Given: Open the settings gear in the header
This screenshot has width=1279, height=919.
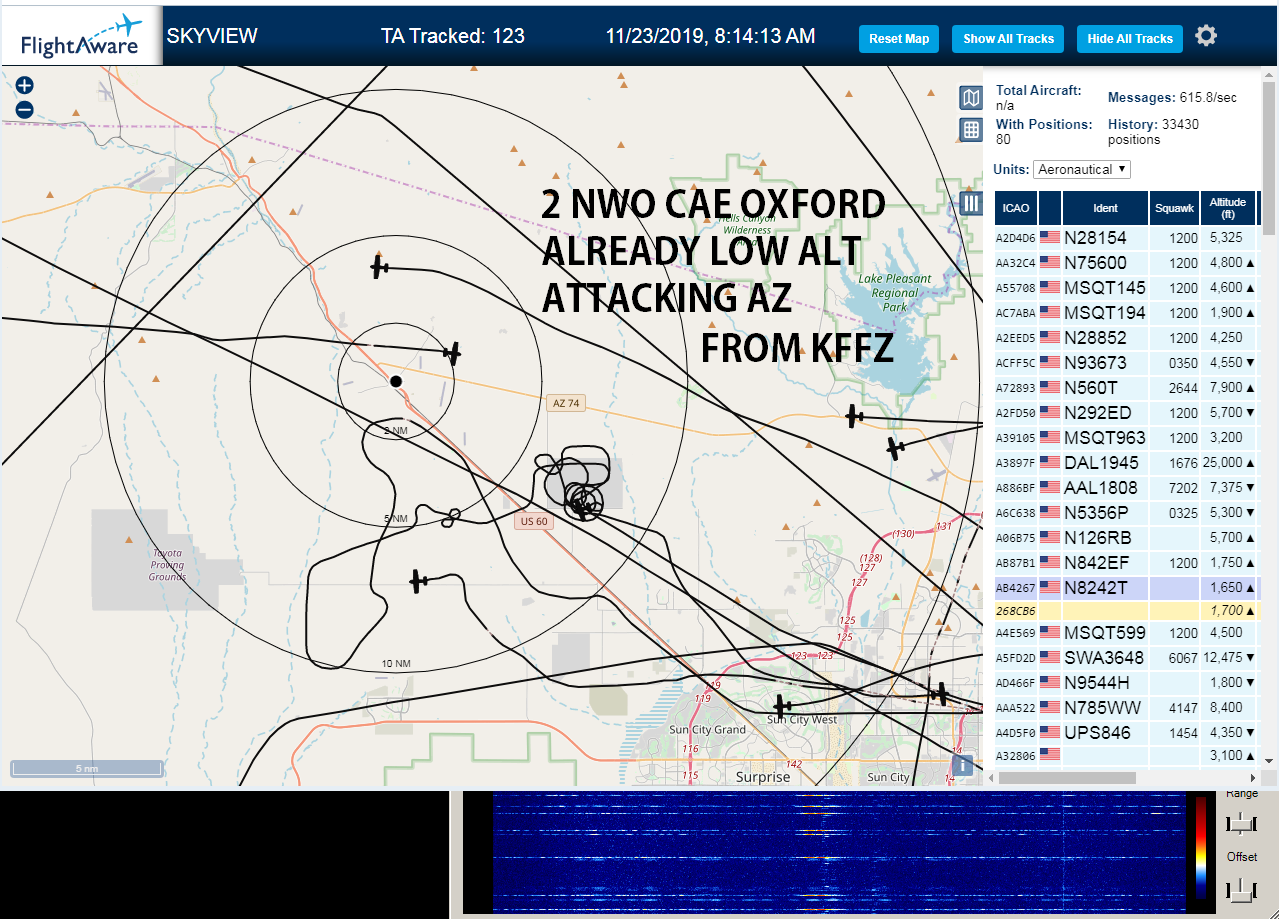Looking at the screenshot, I should point(1206,36).
